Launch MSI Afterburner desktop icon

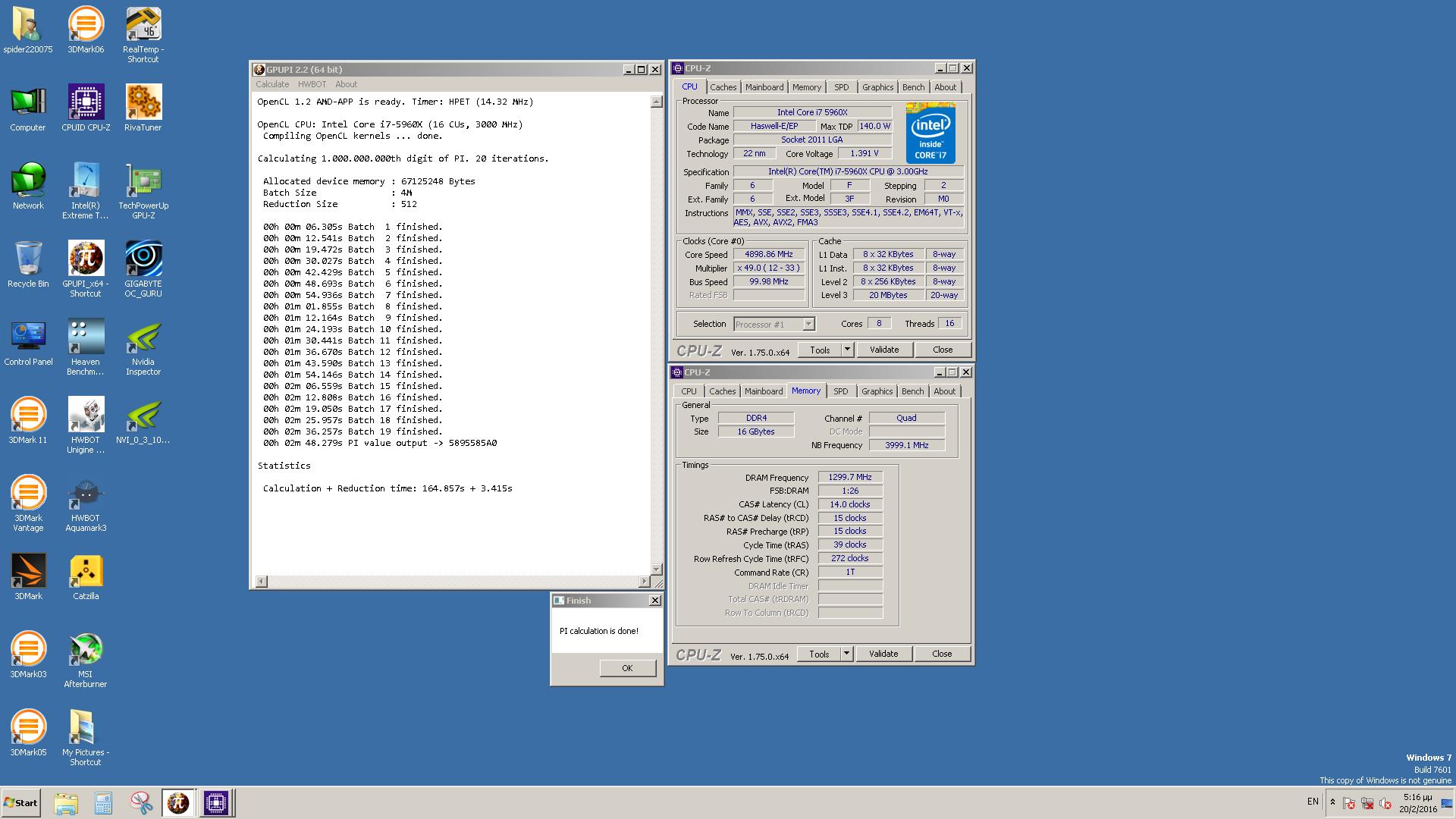coord(86,660)
